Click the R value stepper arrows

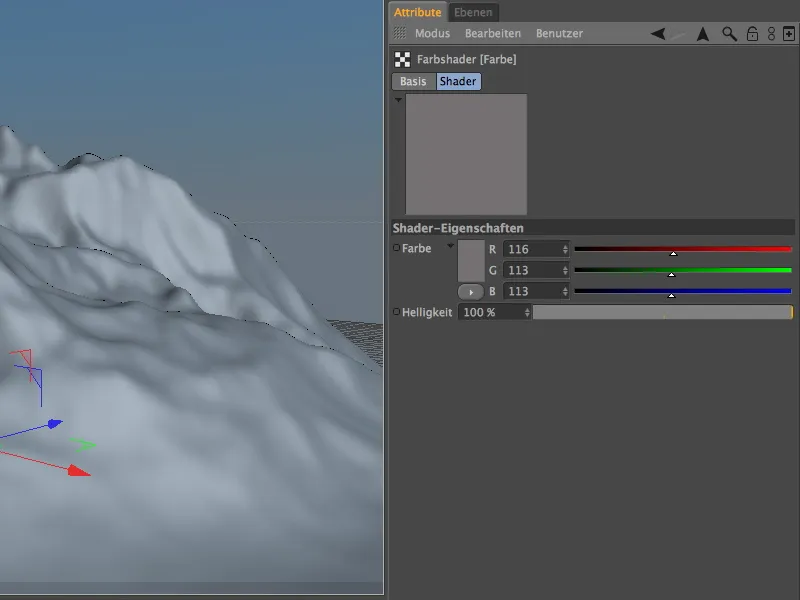pos(565,249)
